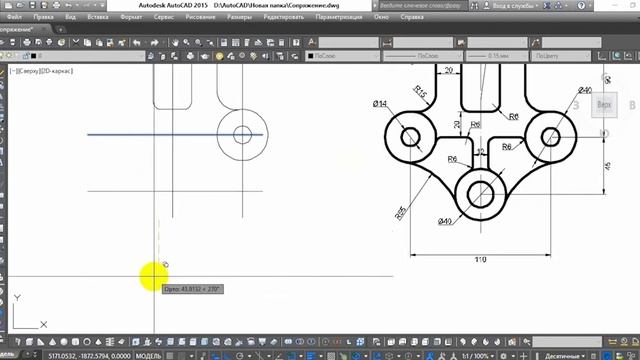Toggle lineweight display in the status bar
This screenshot has height=360, width=640.
pos(311,356)
